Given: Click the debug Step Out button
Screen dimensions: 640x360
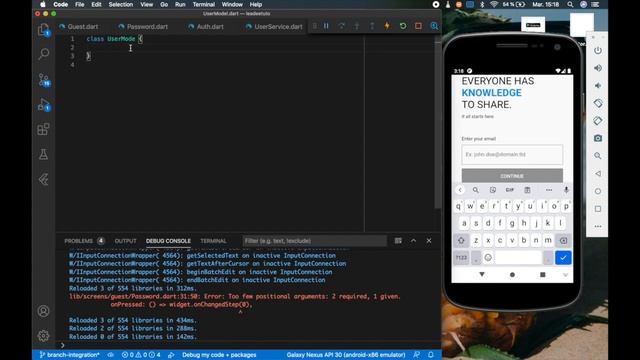Looking at the screenshot, I should pyautogui.click(x=372, y=26).
